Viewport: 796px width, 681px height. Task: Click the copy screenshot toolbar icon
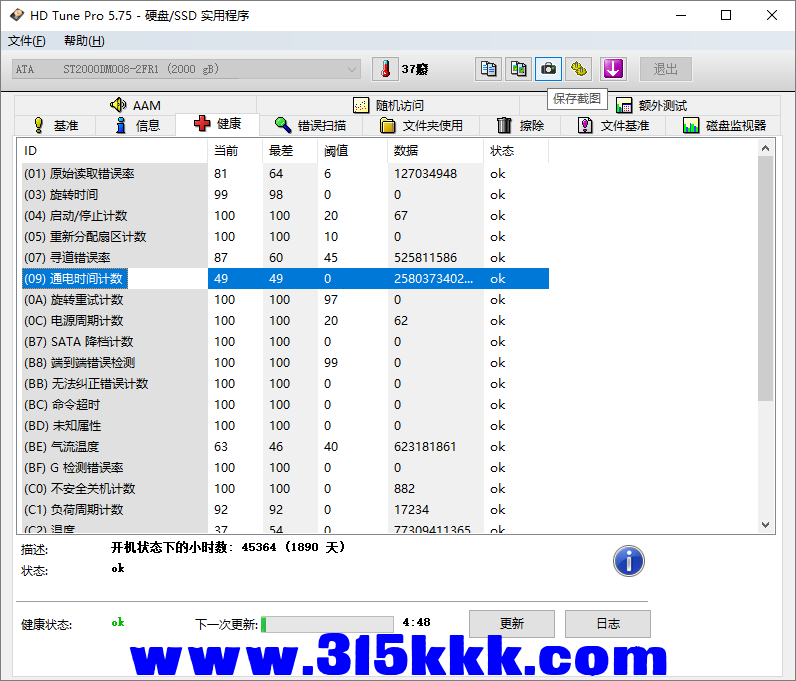pos(518,69)
